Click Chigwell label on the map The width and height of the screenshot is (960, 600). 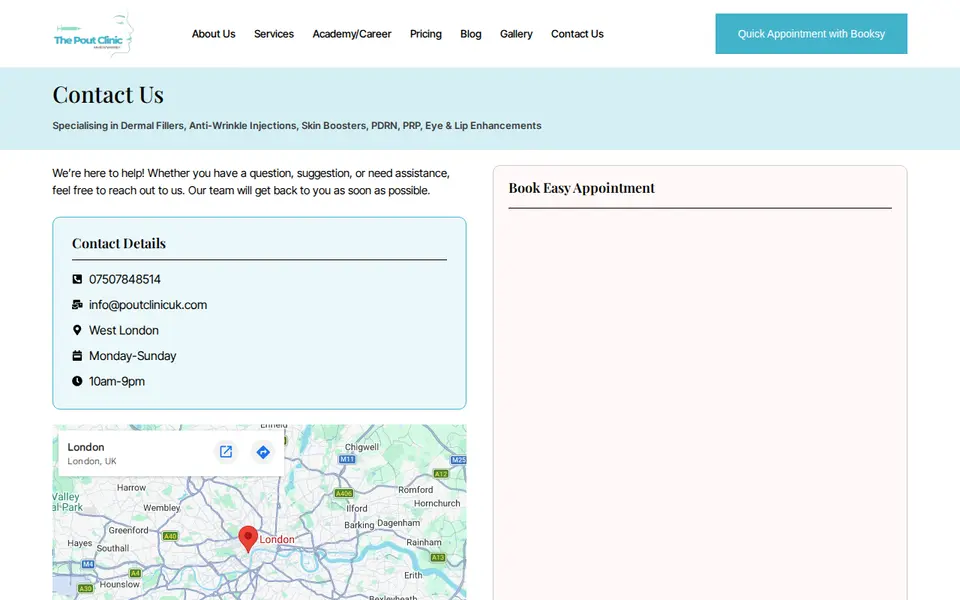tap(362, 447)
